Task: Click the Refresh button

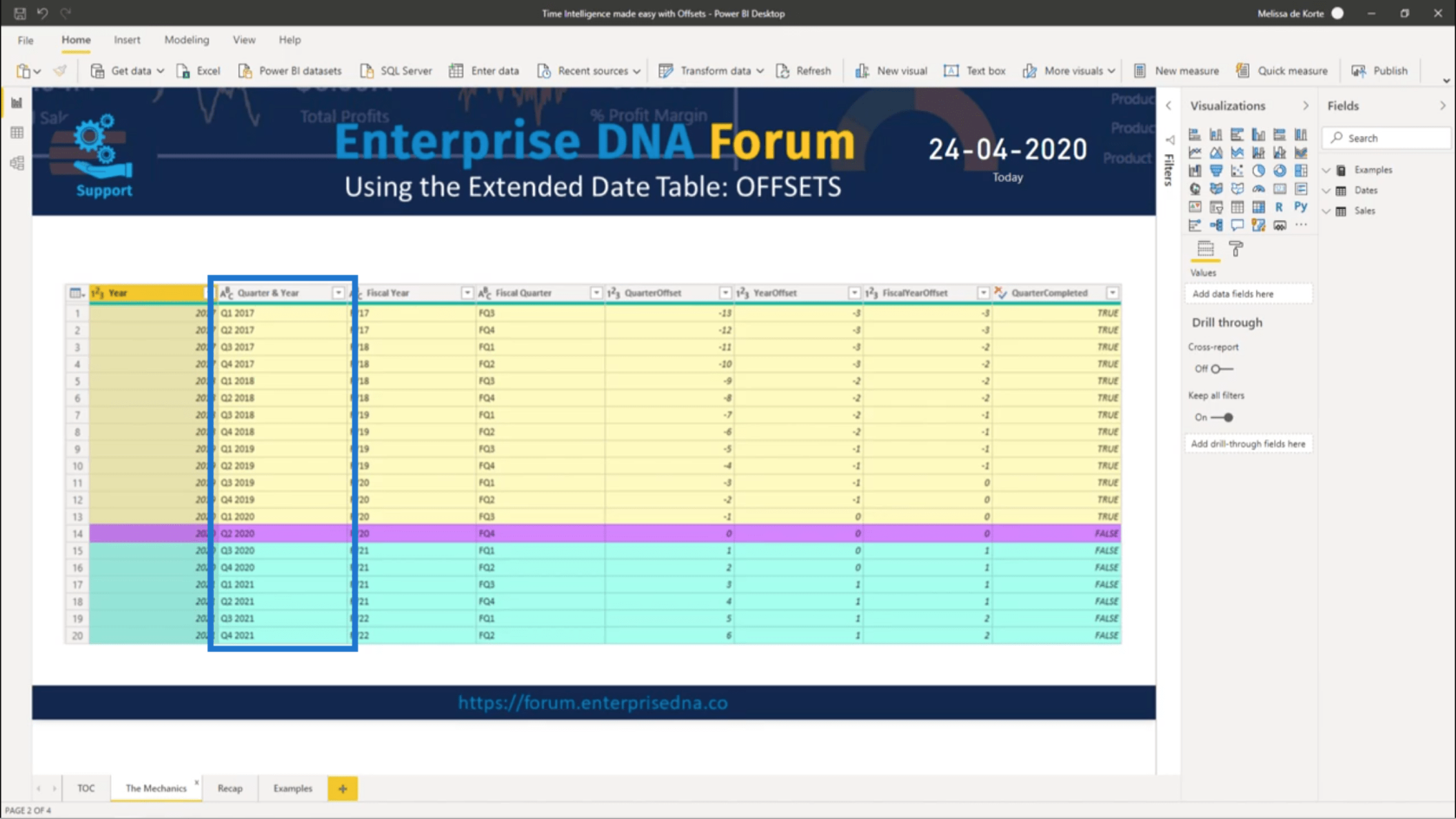Action: tap(803, 71)
